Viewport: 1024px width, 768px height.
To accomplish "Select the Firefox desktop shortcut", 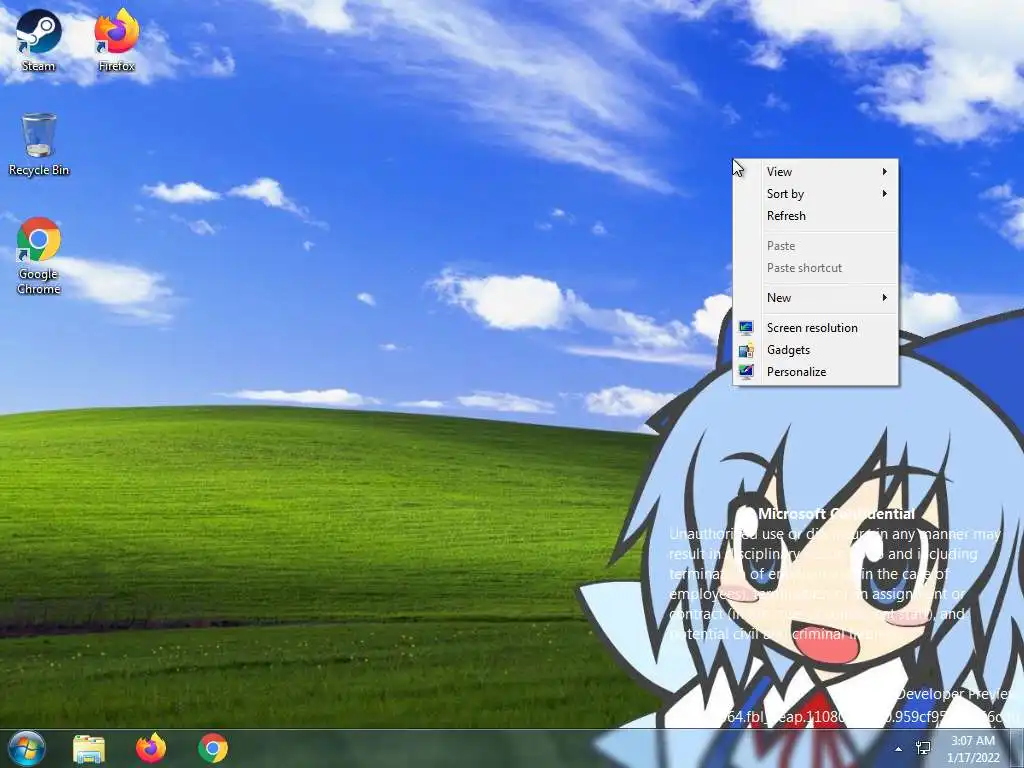I will coord(117,40).
